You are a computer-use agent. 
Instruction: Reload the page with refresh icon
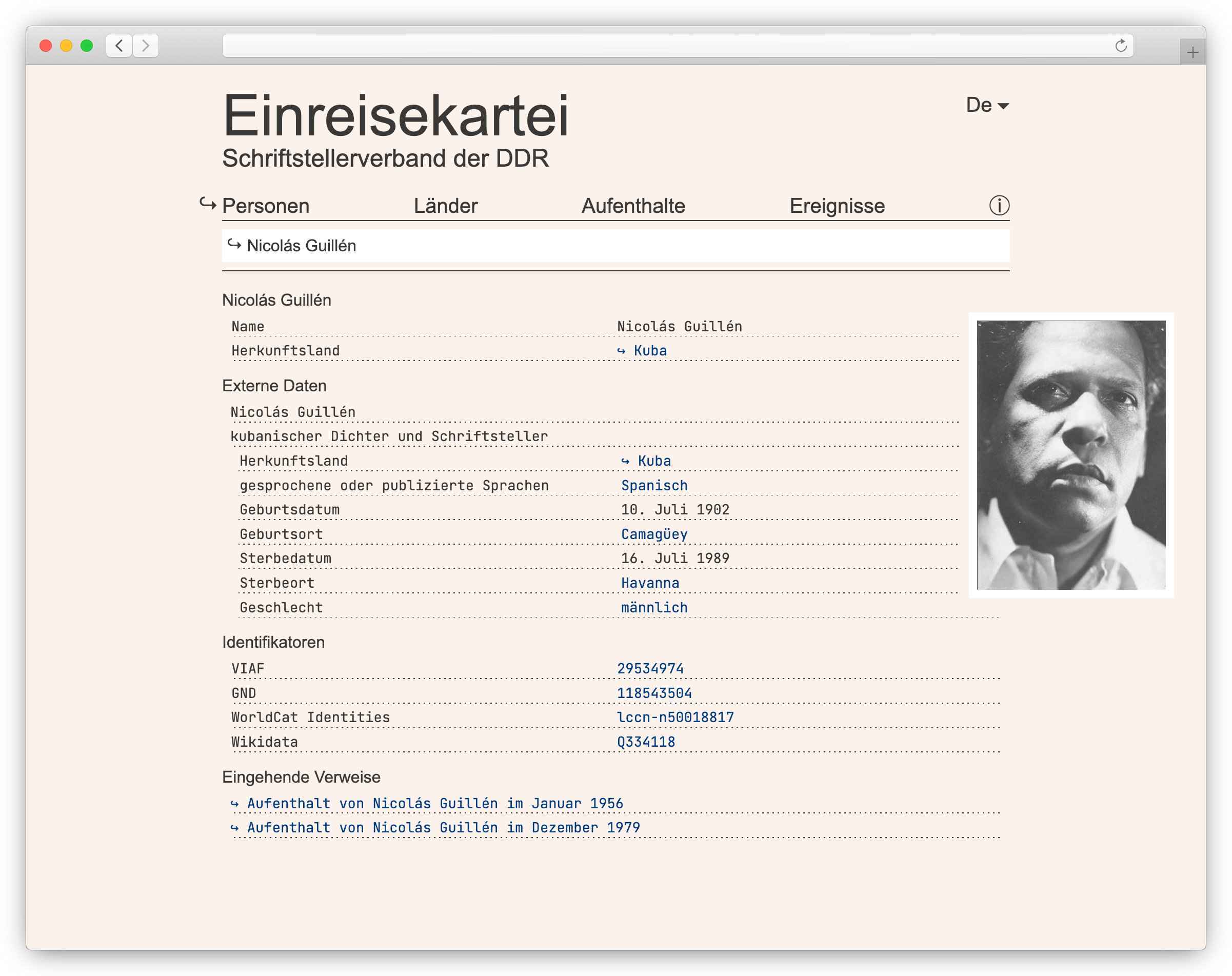pyautogui.click(x=1121, y=46)
